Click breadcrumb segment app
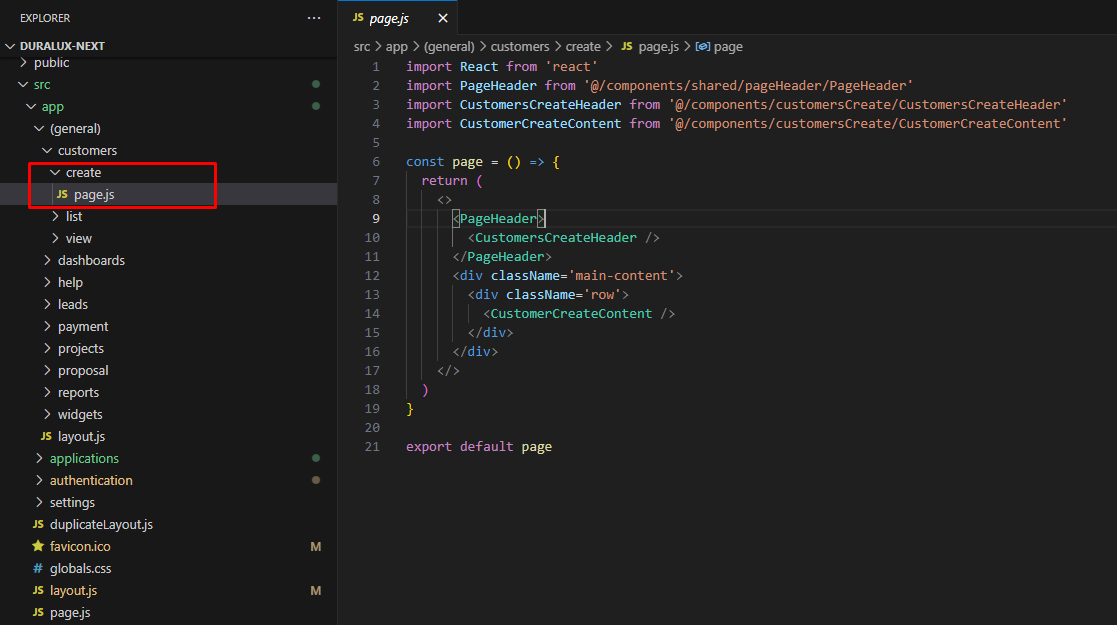The width and height of the screenshot is (1117, 625). point(397,46)
